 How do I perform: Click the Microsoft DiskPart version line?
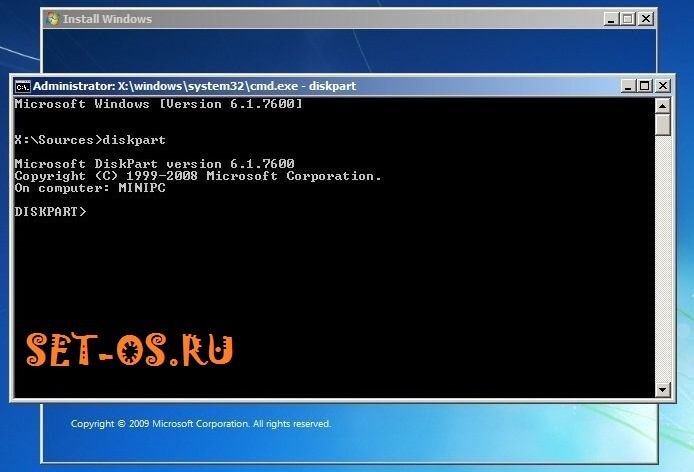click(x=154, y=163)
